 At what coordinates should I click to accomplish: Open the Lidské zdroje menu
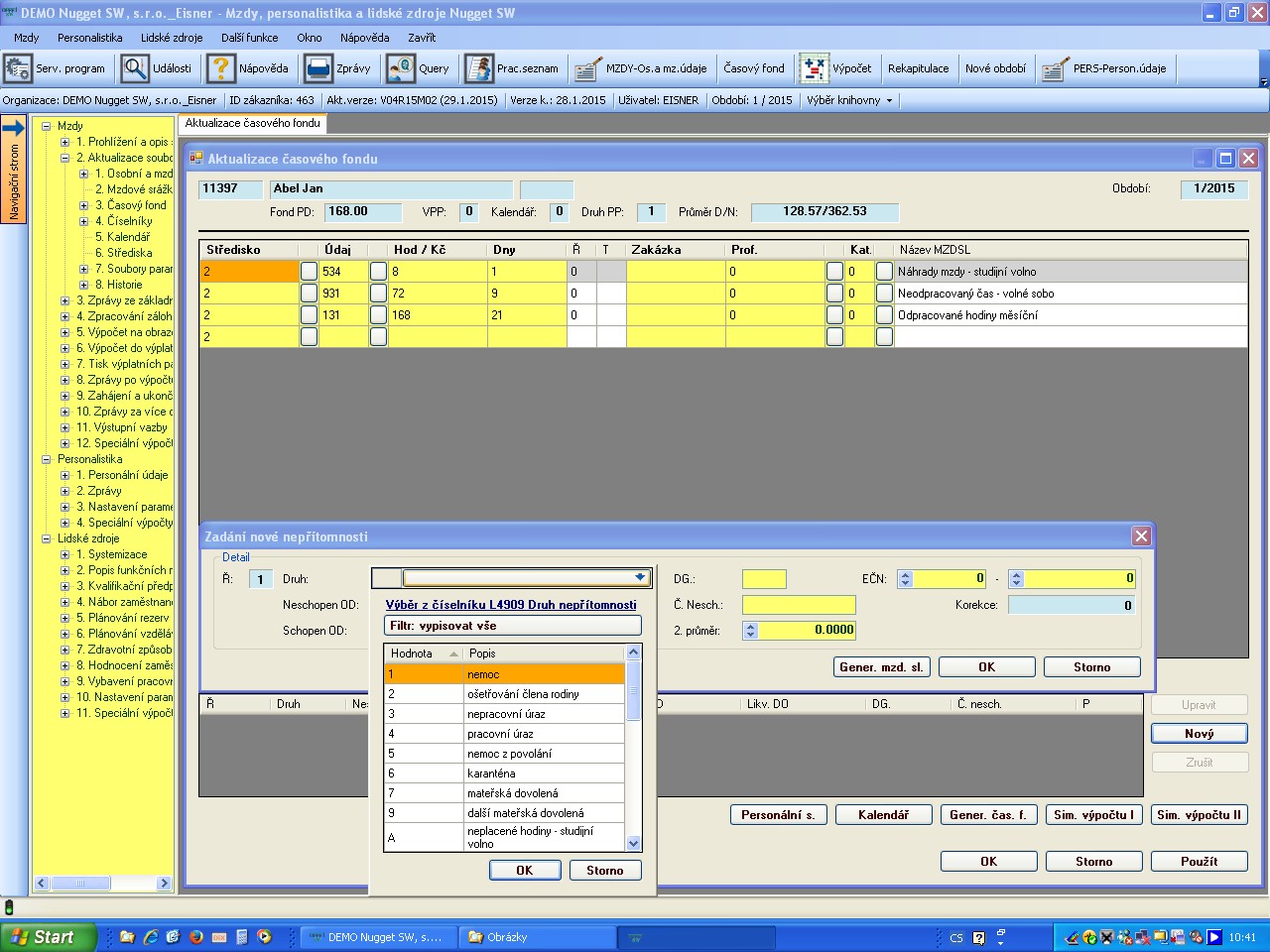pyautogui.click(x=172, y=38)
